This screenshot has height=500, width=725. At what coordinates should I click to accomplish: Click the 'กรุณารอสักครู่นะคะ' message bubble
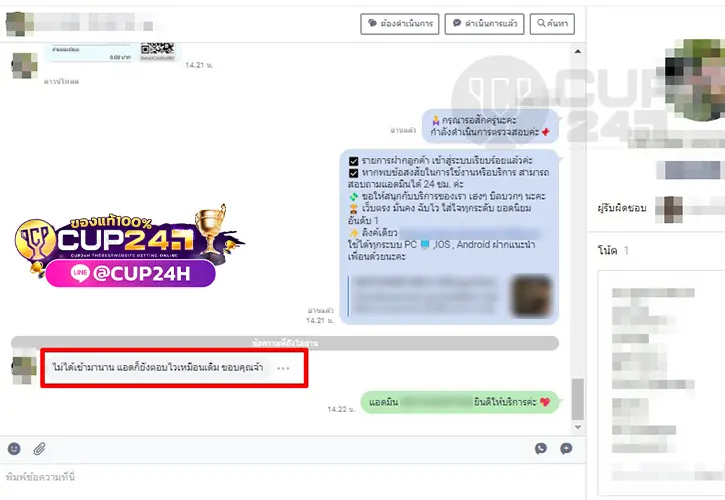point(491,126)
